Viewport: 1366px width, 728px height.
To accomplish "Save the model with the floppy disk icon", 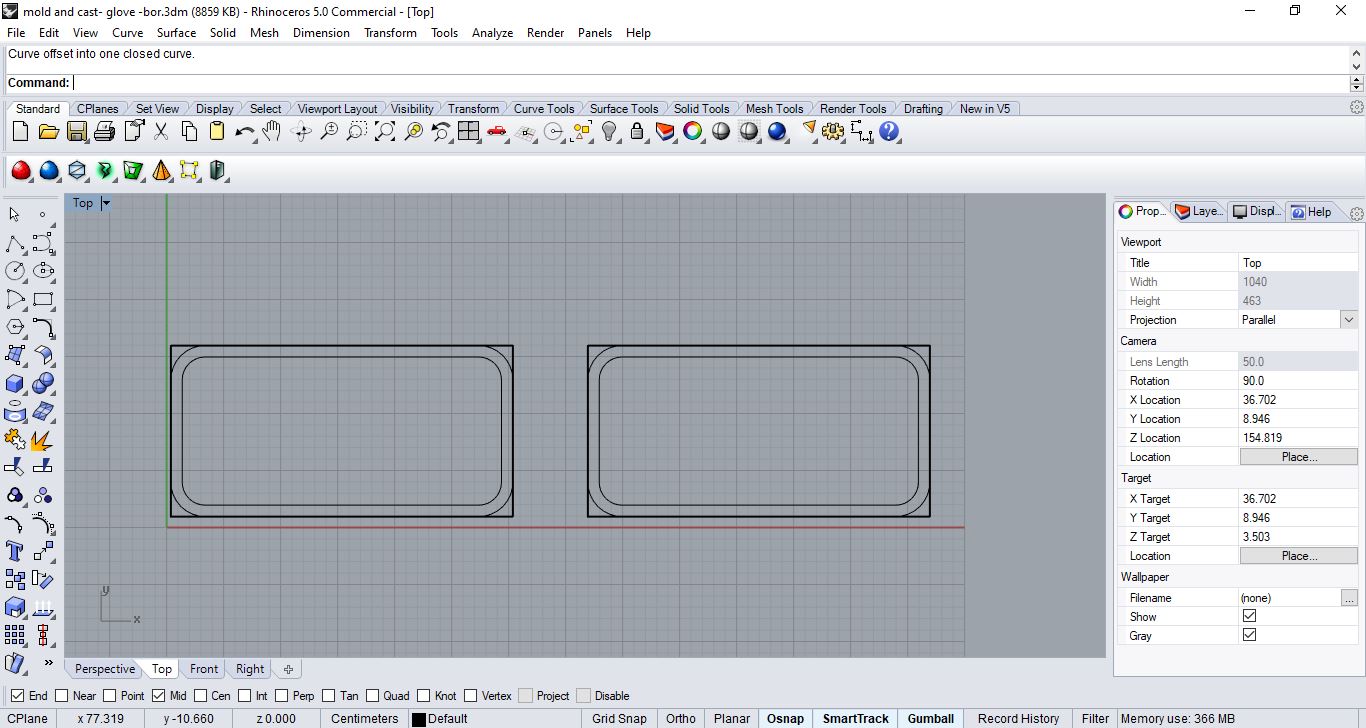I will click(76, 131).
